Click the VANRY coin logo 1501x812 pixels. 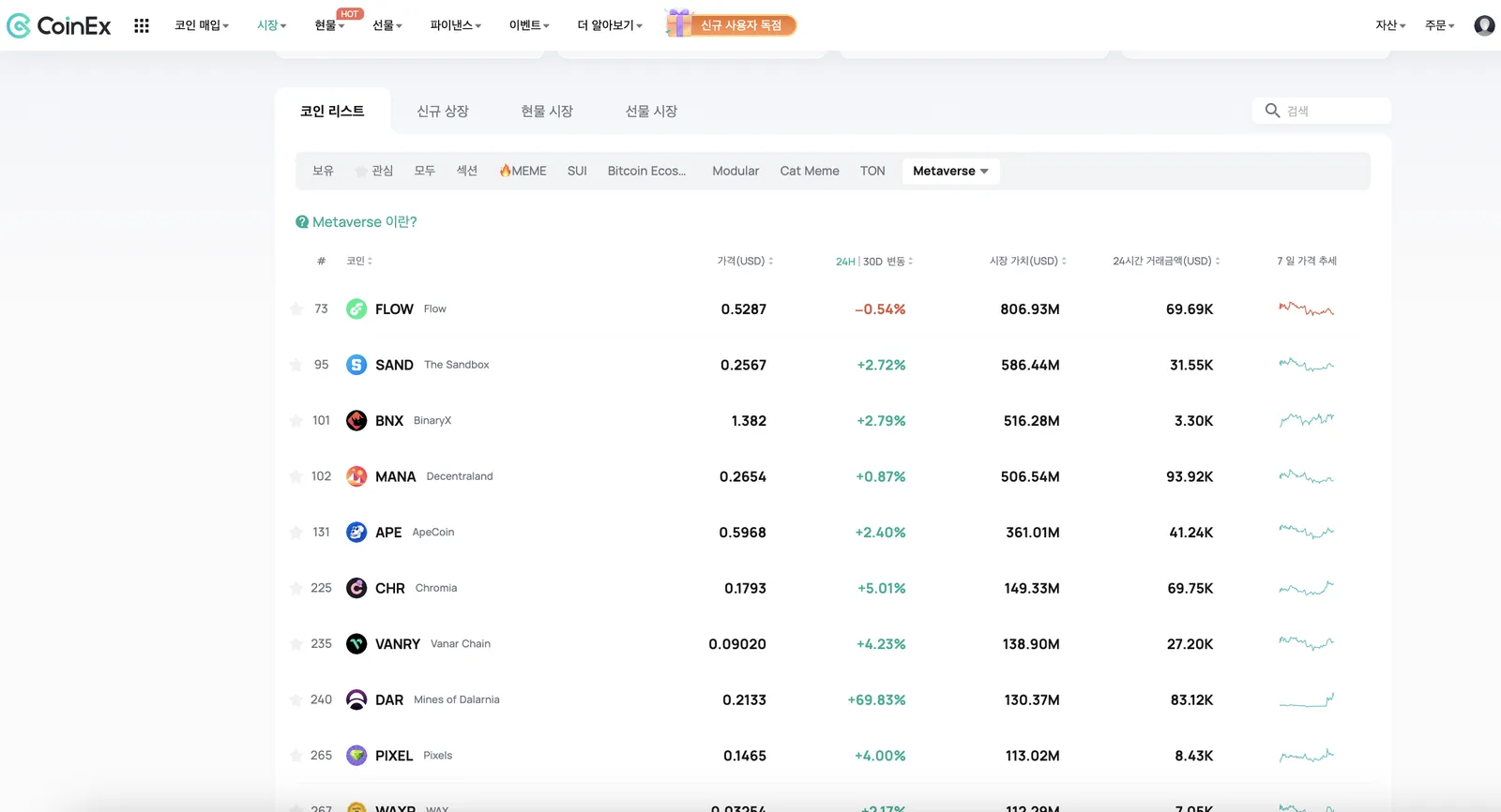[x=356, y=644]
